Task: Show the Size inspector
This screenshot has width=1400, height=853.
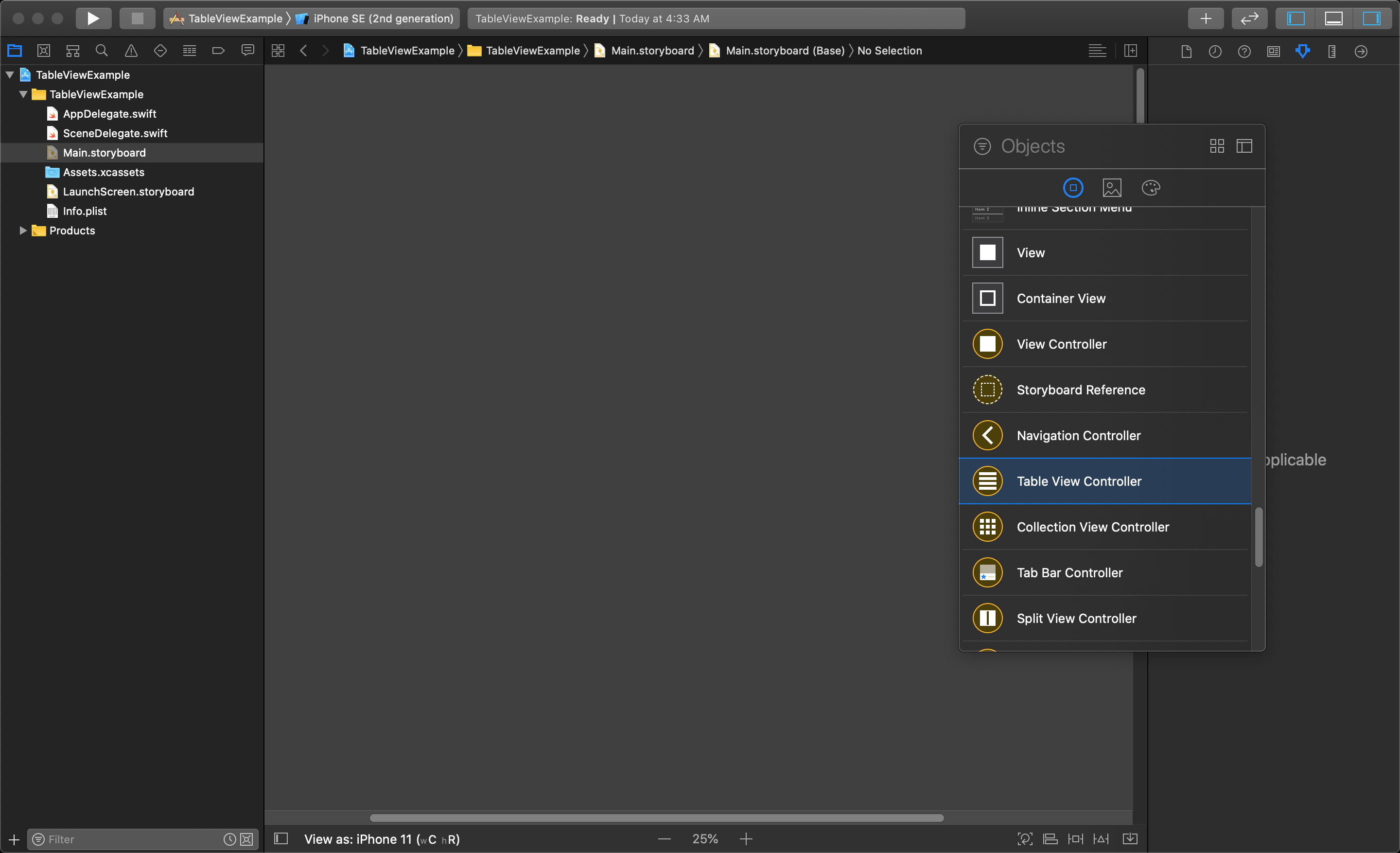Action: tap(1332, 51)
